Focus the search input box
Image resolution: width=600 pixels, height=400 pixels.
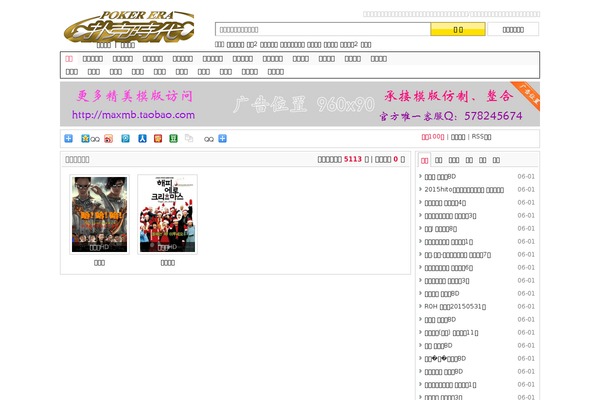(323, 29)
